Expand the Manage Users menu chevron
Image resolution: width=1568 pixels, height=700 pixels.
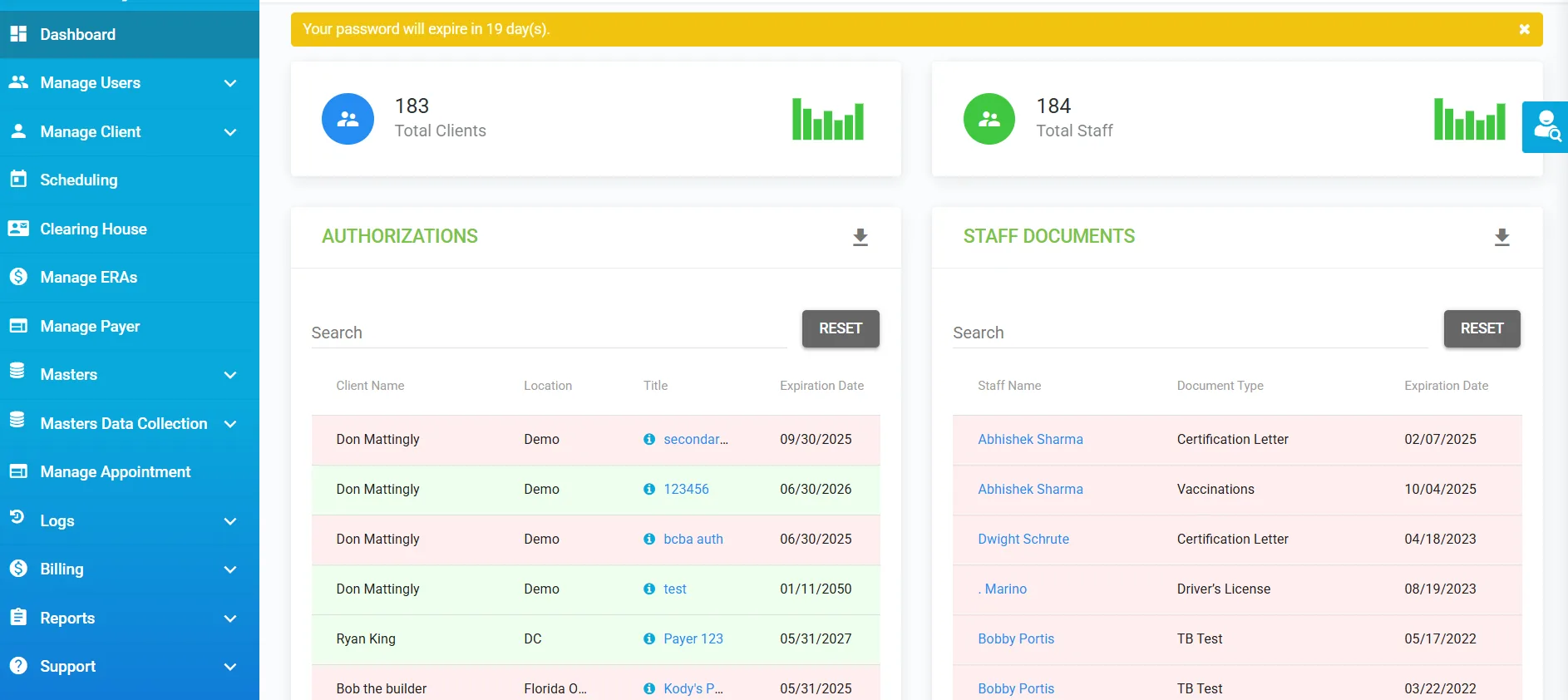pyautogui.click(x=230, y=83)
